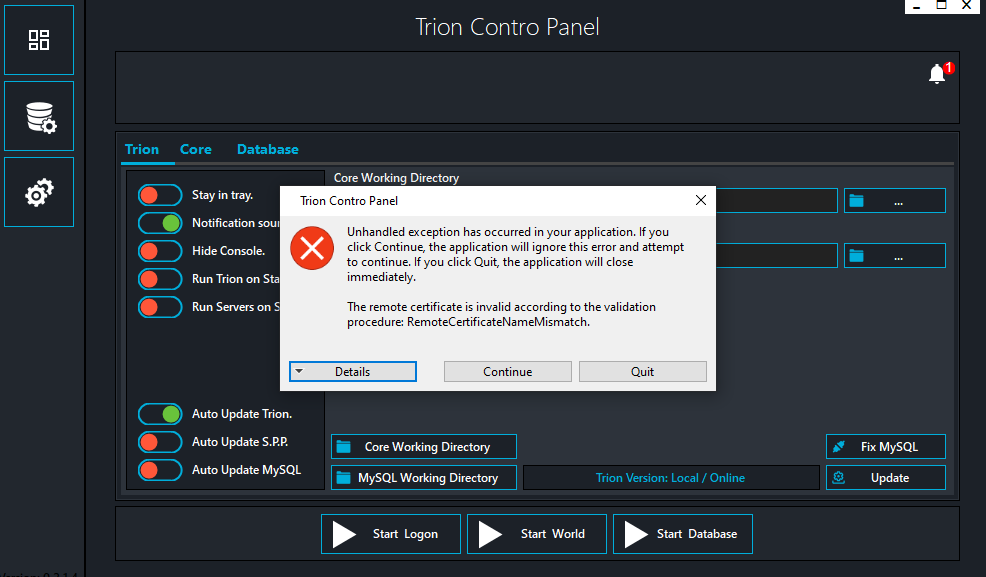Click the Update button gear icon
The image size is (986, 577).
pyautogui.click(x=839, y=478)
